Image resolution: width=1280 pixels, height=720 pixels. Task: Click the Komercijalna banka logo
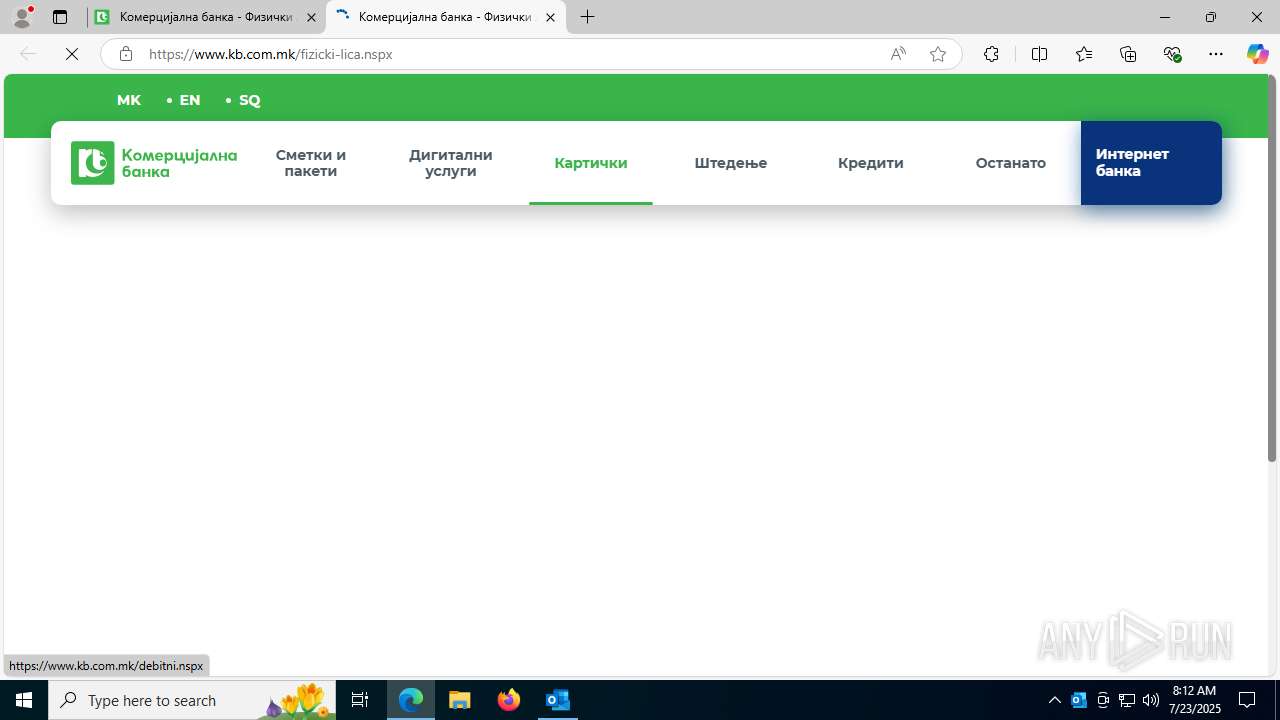tap(154, 163)
